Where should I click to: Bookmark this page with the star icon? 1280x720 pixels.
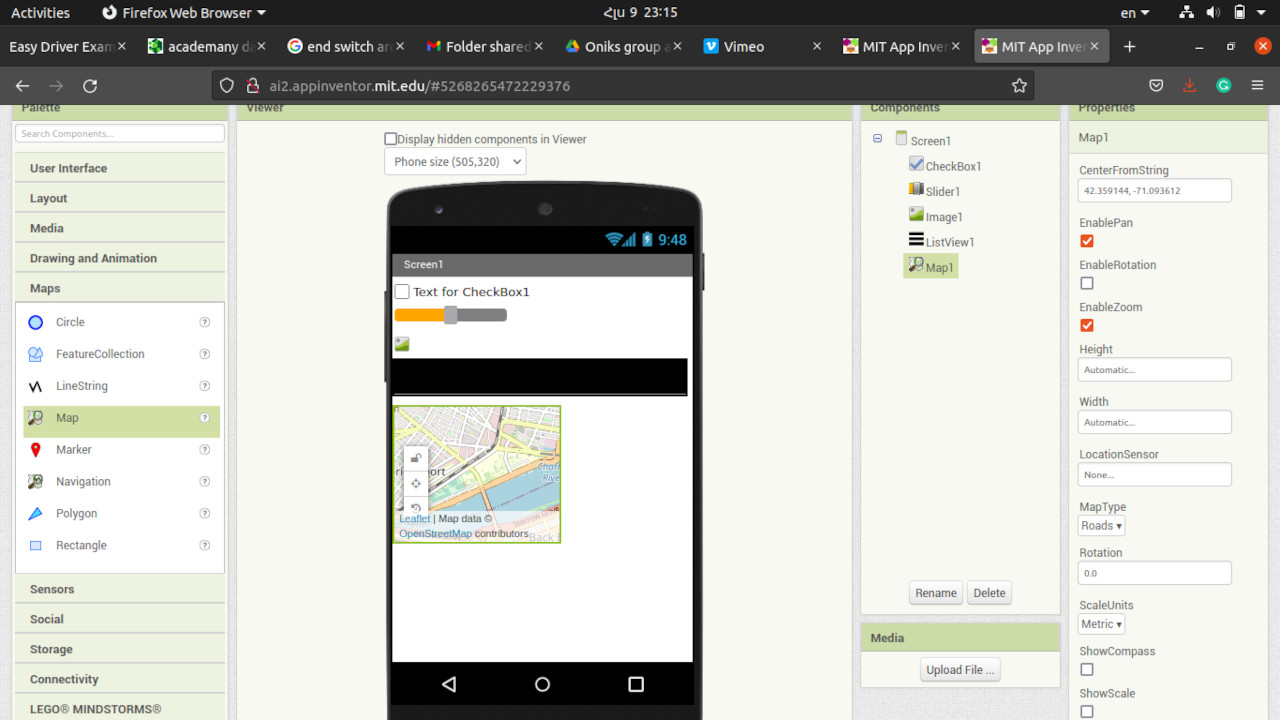[x=1019, y=86]
